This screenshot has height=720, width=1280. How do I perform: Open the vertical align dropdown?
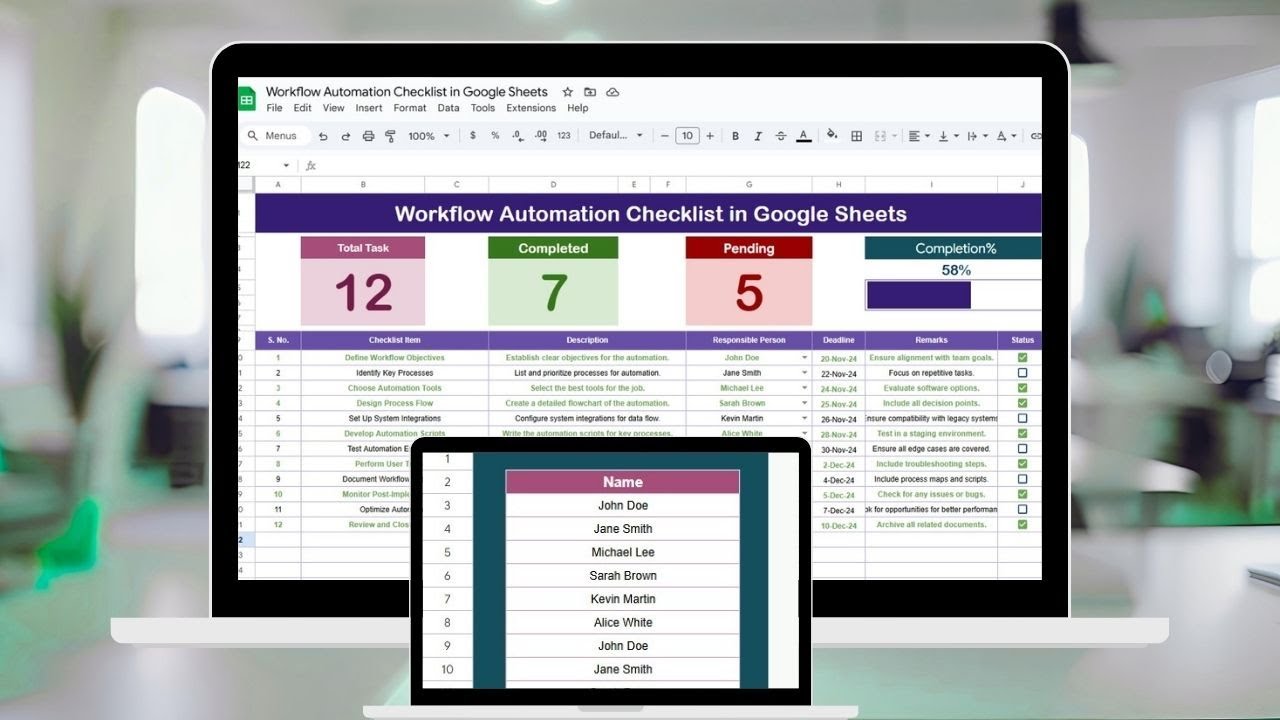coord(948,136)
